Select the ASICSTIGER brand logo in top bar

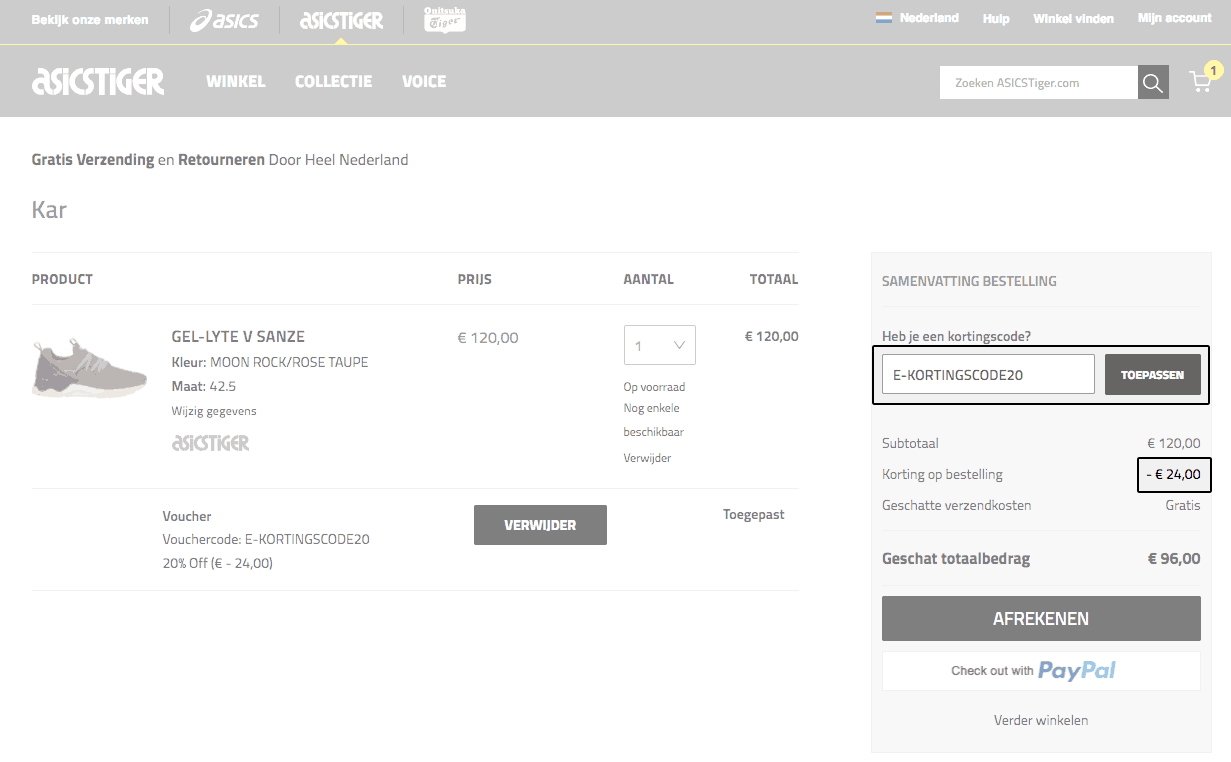click(341, 20)
